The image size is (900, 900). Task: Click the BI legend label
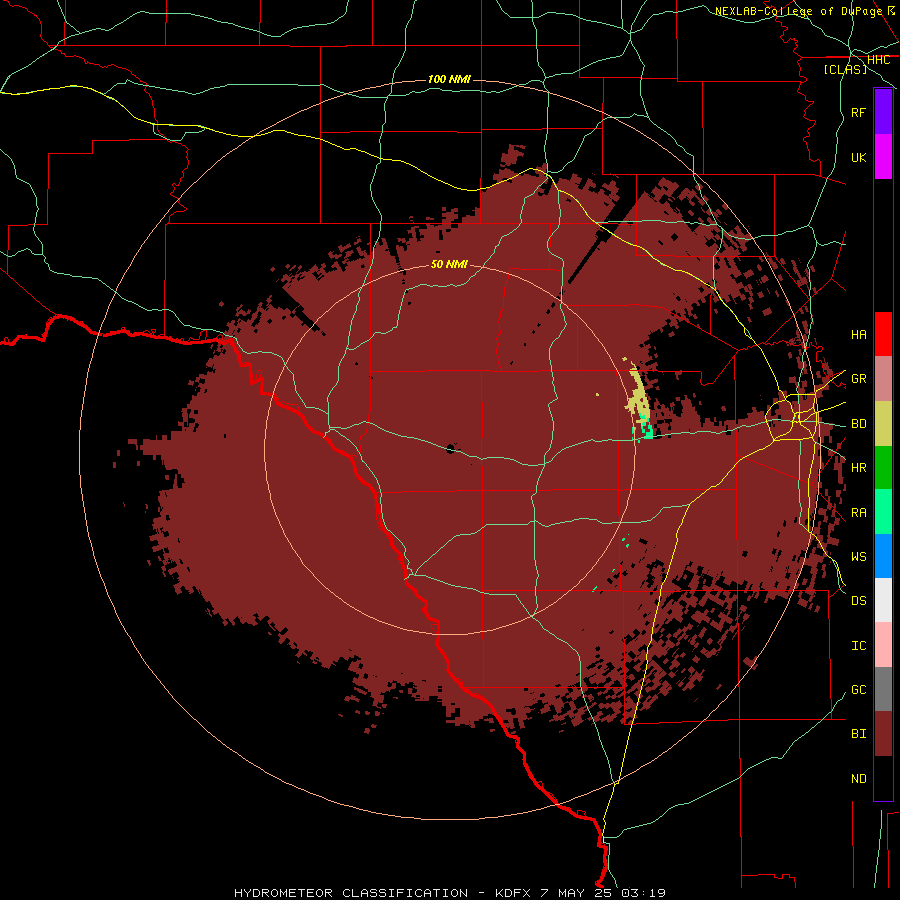pos(858,734)
